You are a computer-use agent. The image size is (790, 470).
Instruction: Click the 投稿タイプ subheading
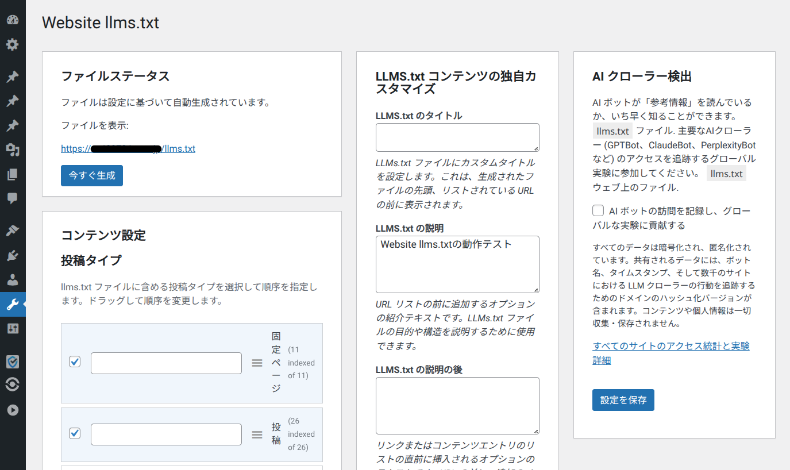91,260
